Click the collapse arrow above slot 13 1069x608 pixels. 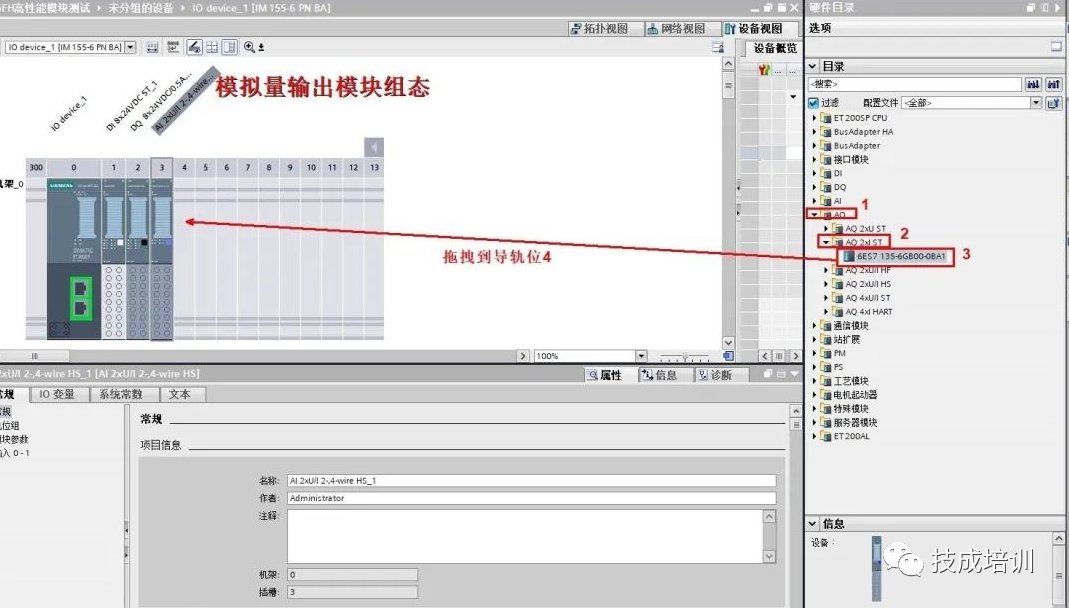pos(374,147)
